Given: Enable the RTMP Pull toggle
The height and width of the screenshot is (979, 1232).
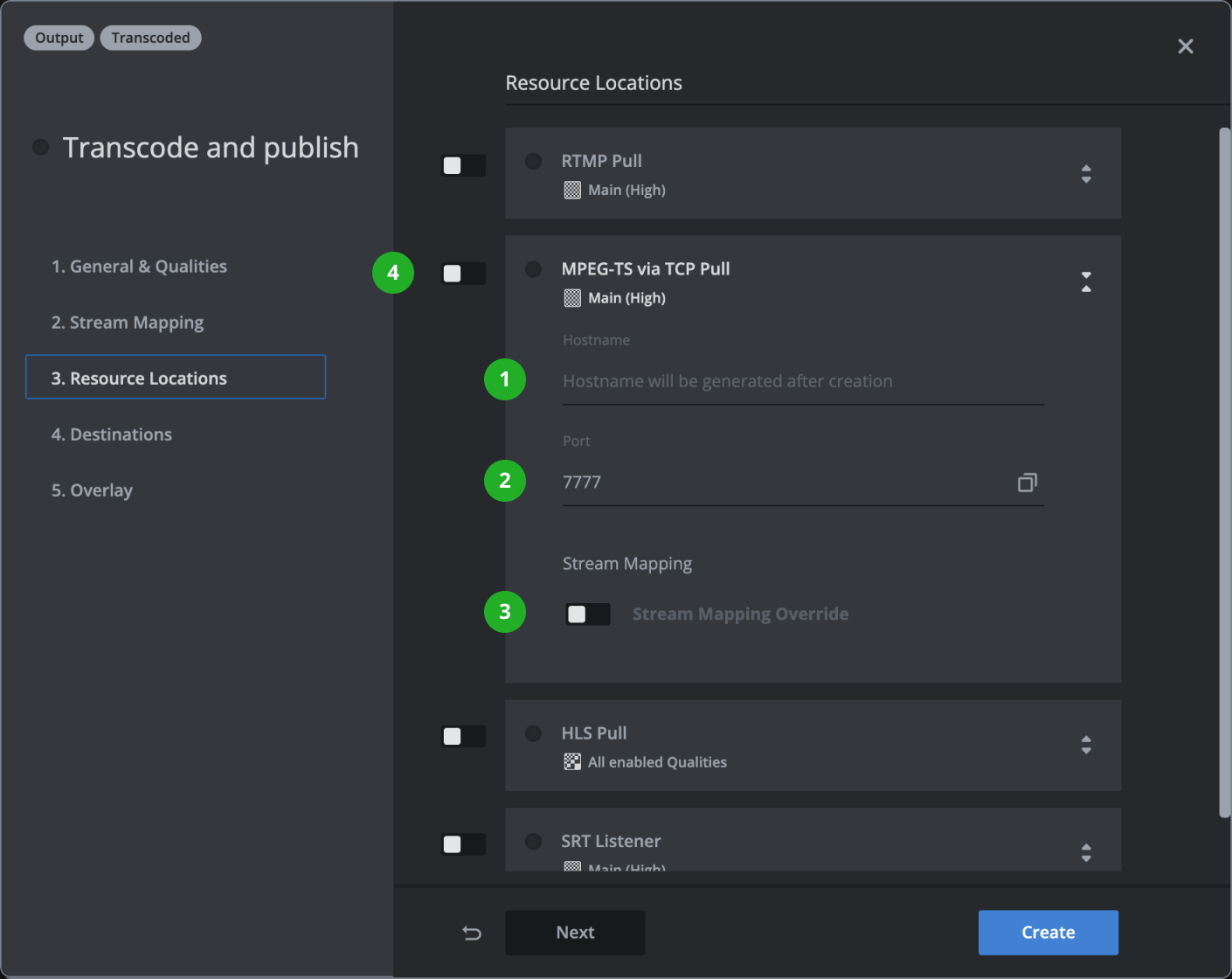Looking at the screenshot, I should 463,165.
